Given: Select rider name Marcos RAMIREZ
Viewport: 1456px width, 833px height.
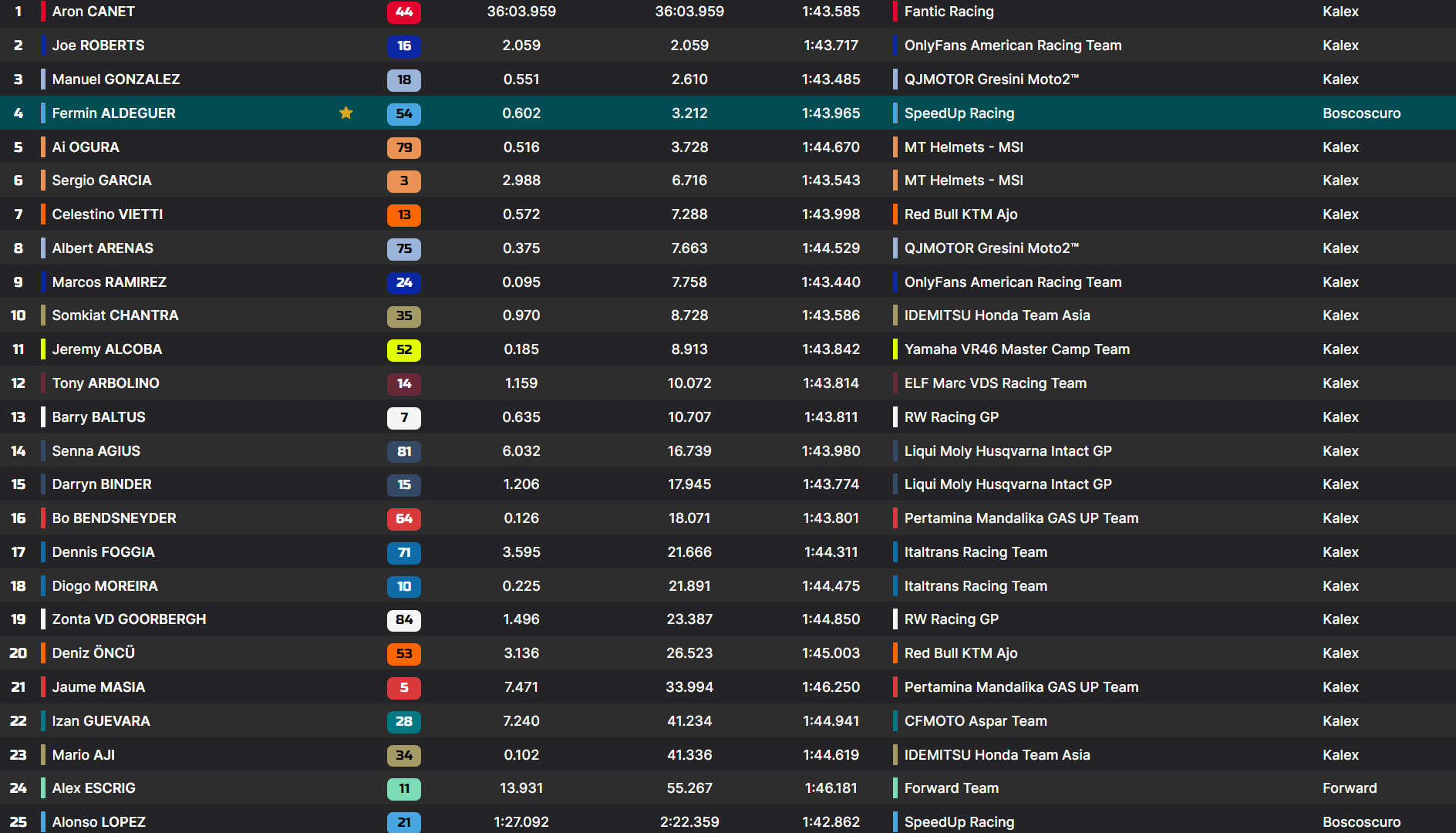Looking at the screenshot, I should pos(109,282).
